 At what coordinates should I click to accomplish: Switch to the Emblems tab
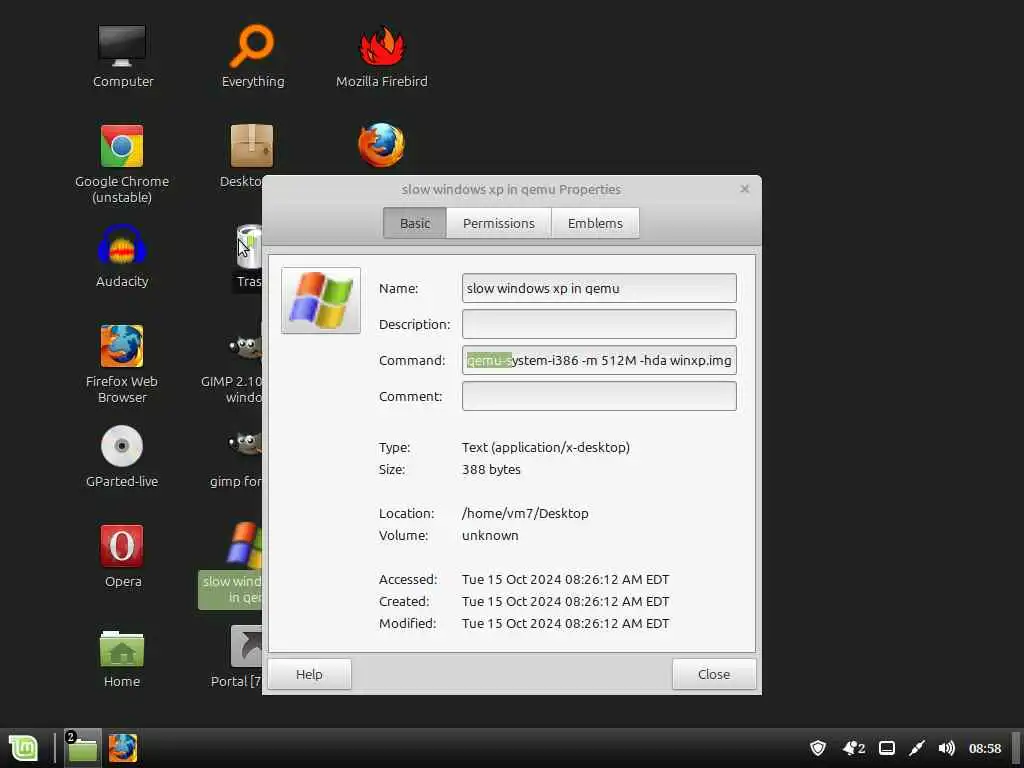(595, 223)
